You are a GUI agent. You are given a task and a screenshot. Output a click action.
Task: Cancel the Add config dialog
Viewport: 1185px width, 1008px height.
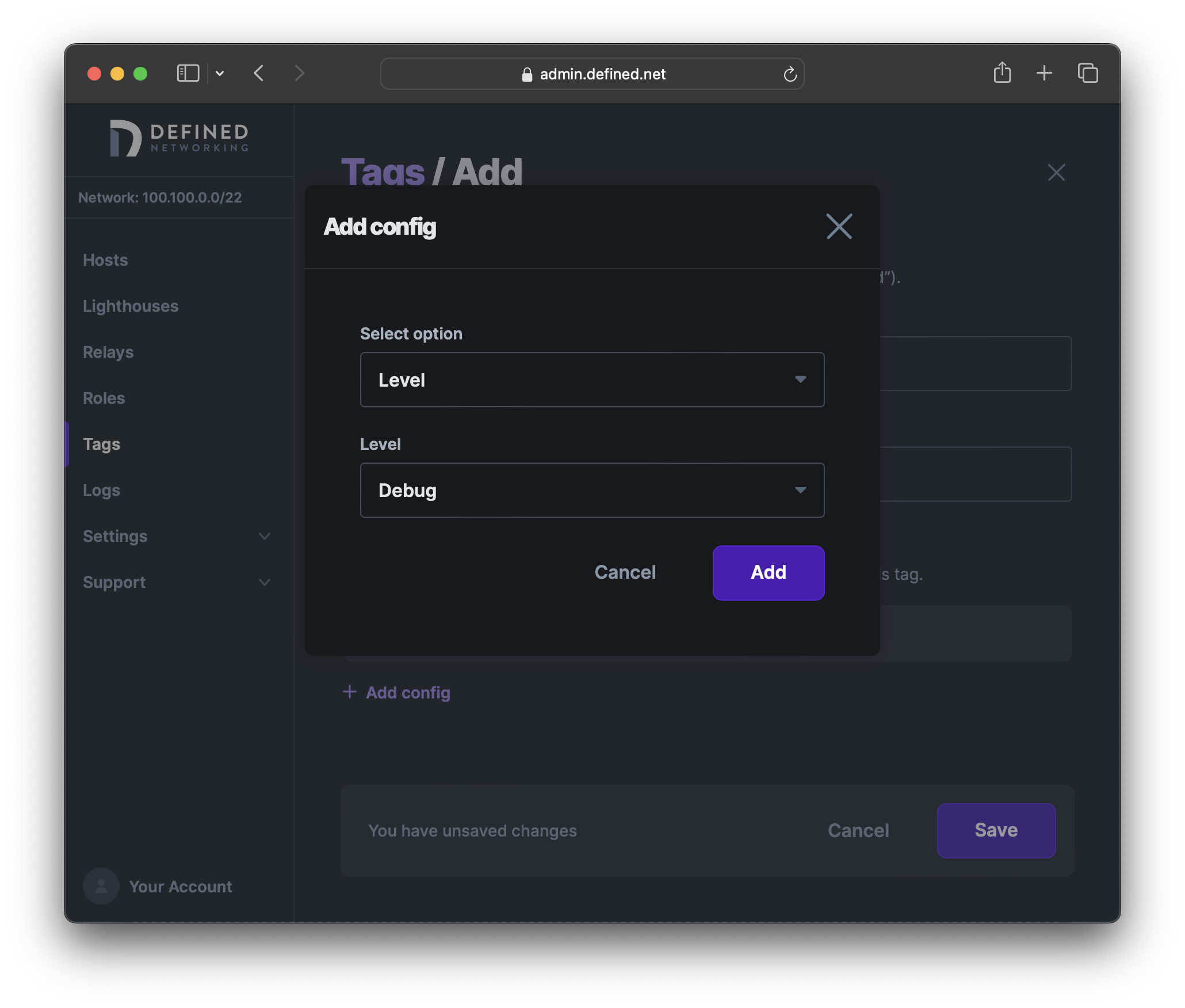coord(625,572)
